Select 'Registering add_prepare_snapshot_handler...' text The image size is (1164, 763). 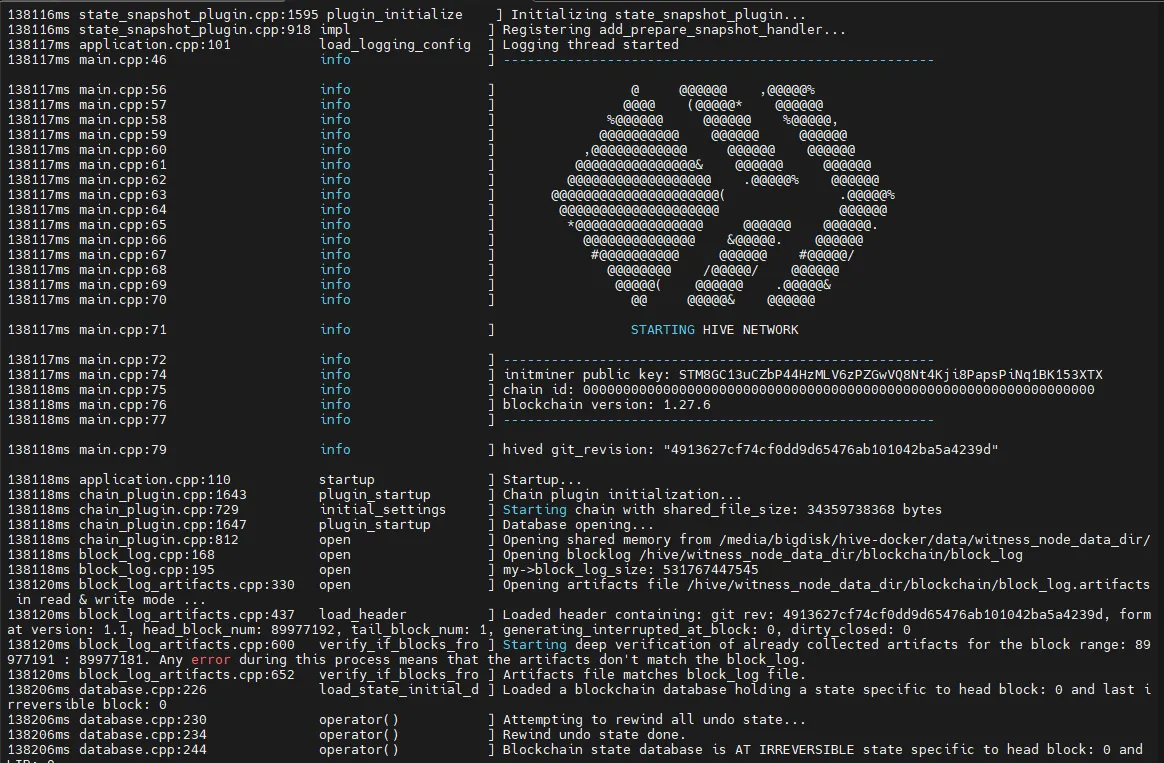point(674,30)
